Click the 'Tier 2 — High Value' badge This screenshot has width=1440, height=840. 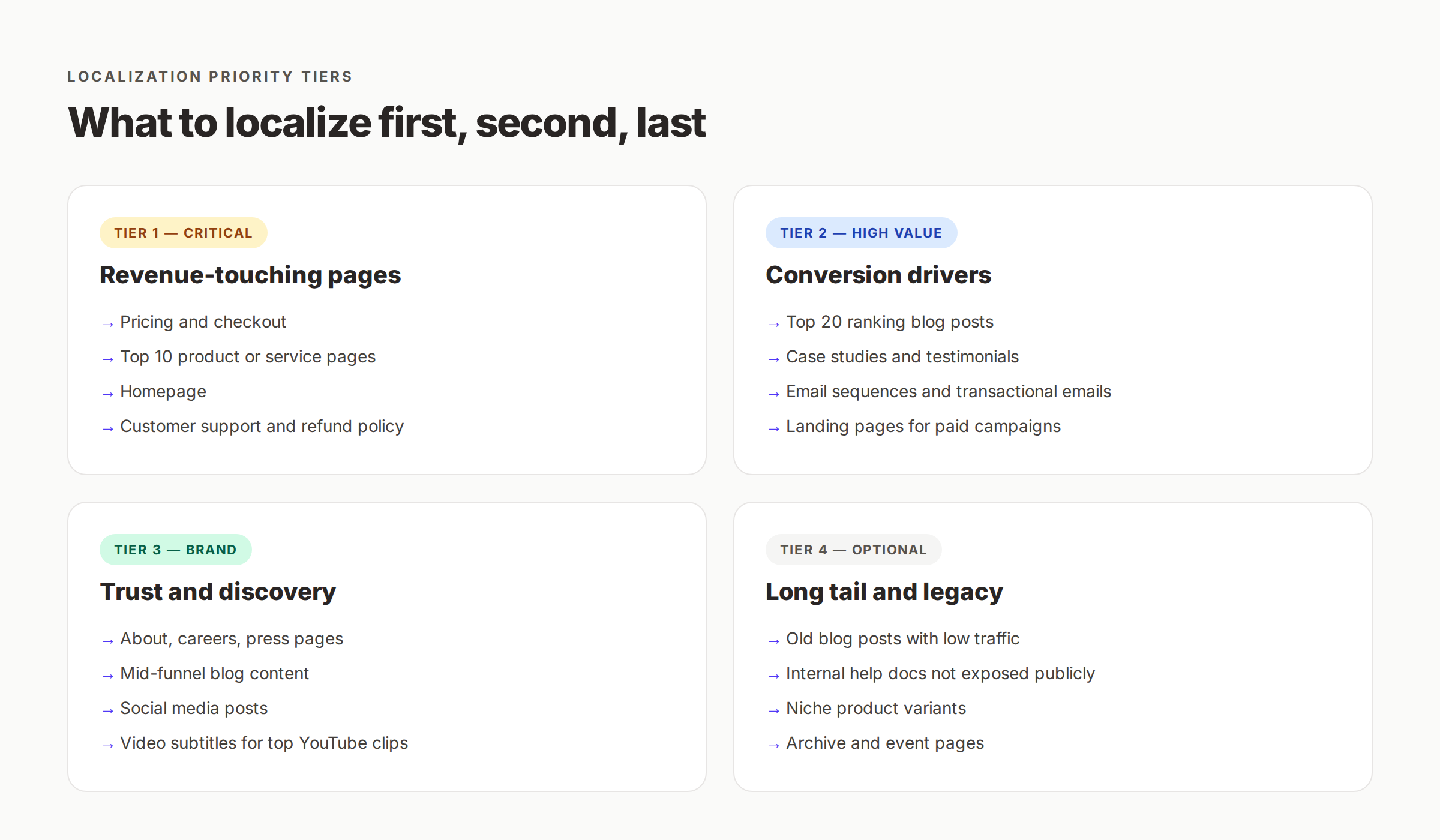(861, 233)
